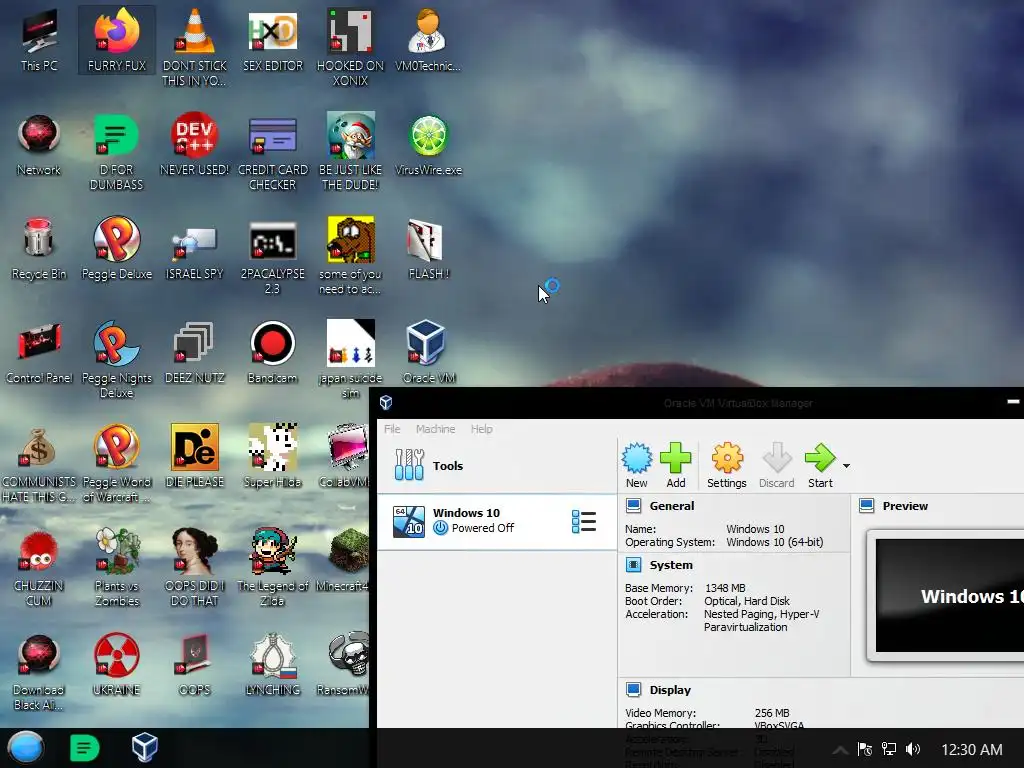Click the Windows 10 preview thumbnail
The height and width of the screenshot is (768, 1024).
[948, 596]
